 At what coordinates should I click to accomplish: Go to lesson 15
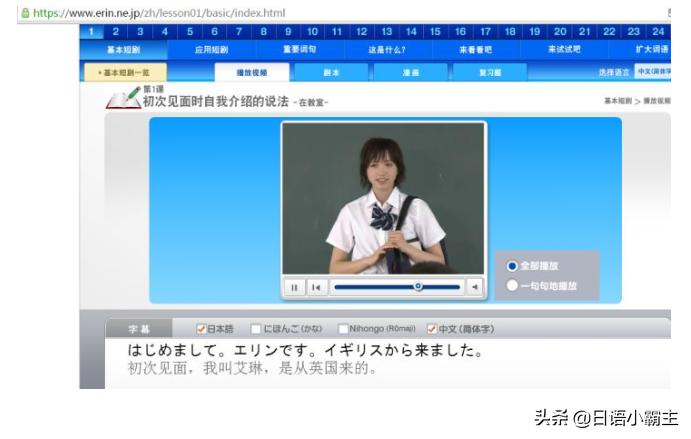tap(435, 32)
